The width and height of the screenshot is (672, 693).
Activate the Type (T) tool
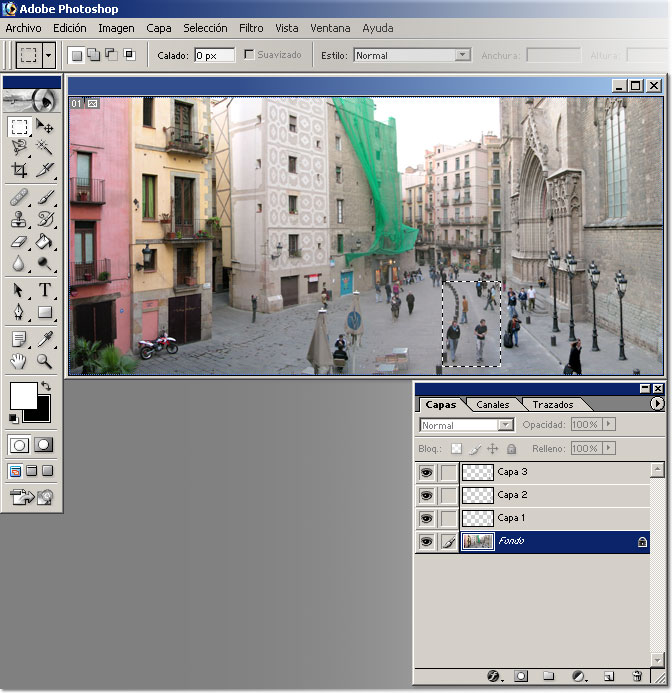coord(45,290)
